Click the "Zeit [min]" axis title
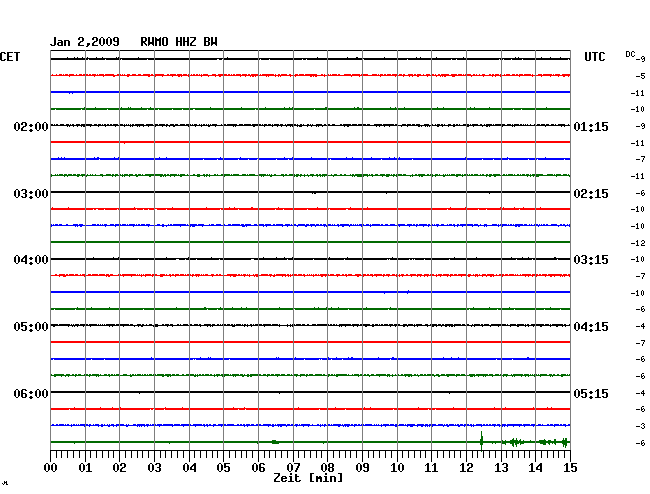The height and width of the screenshot is (494, 650). [x=308, y=478]
